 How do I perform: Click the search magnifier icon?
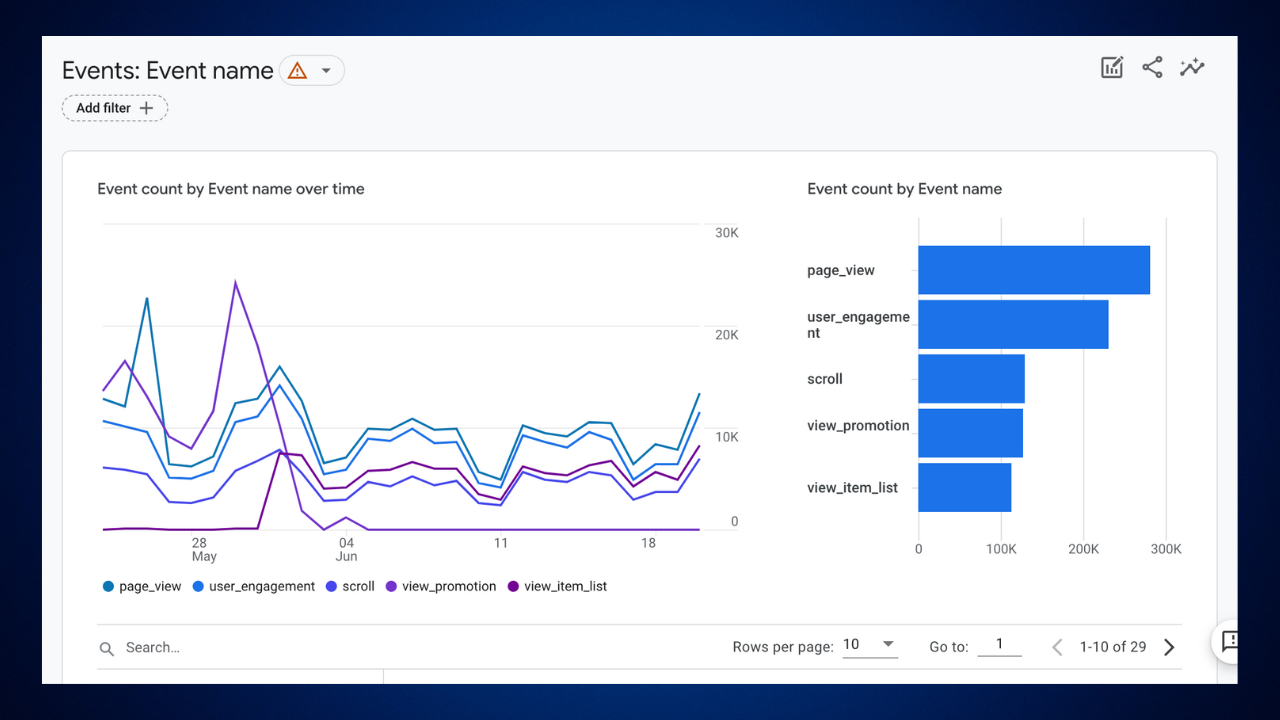point(107,649)
